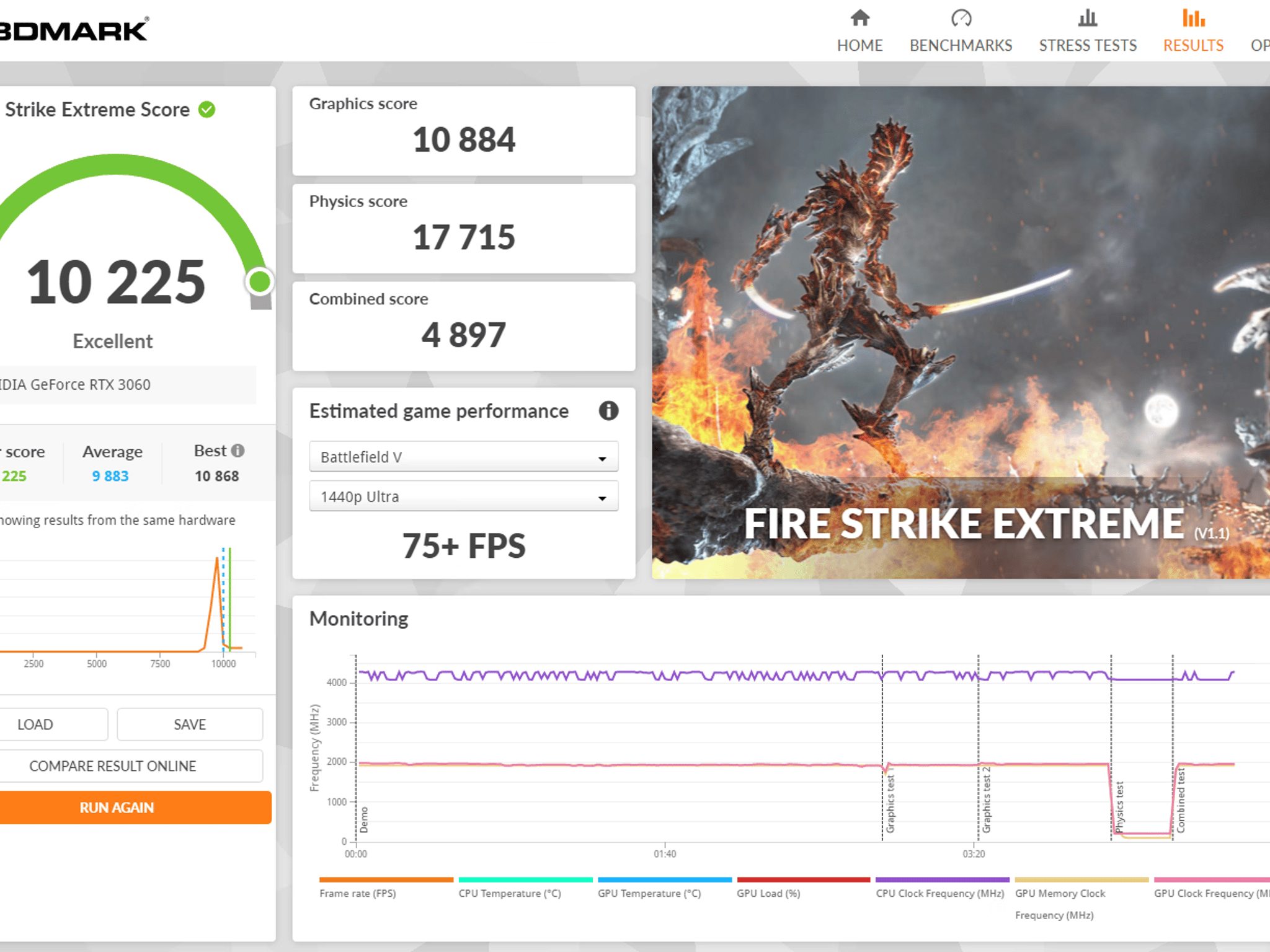Click COMPARE RESULT ONLINE button

click(131, 766)
